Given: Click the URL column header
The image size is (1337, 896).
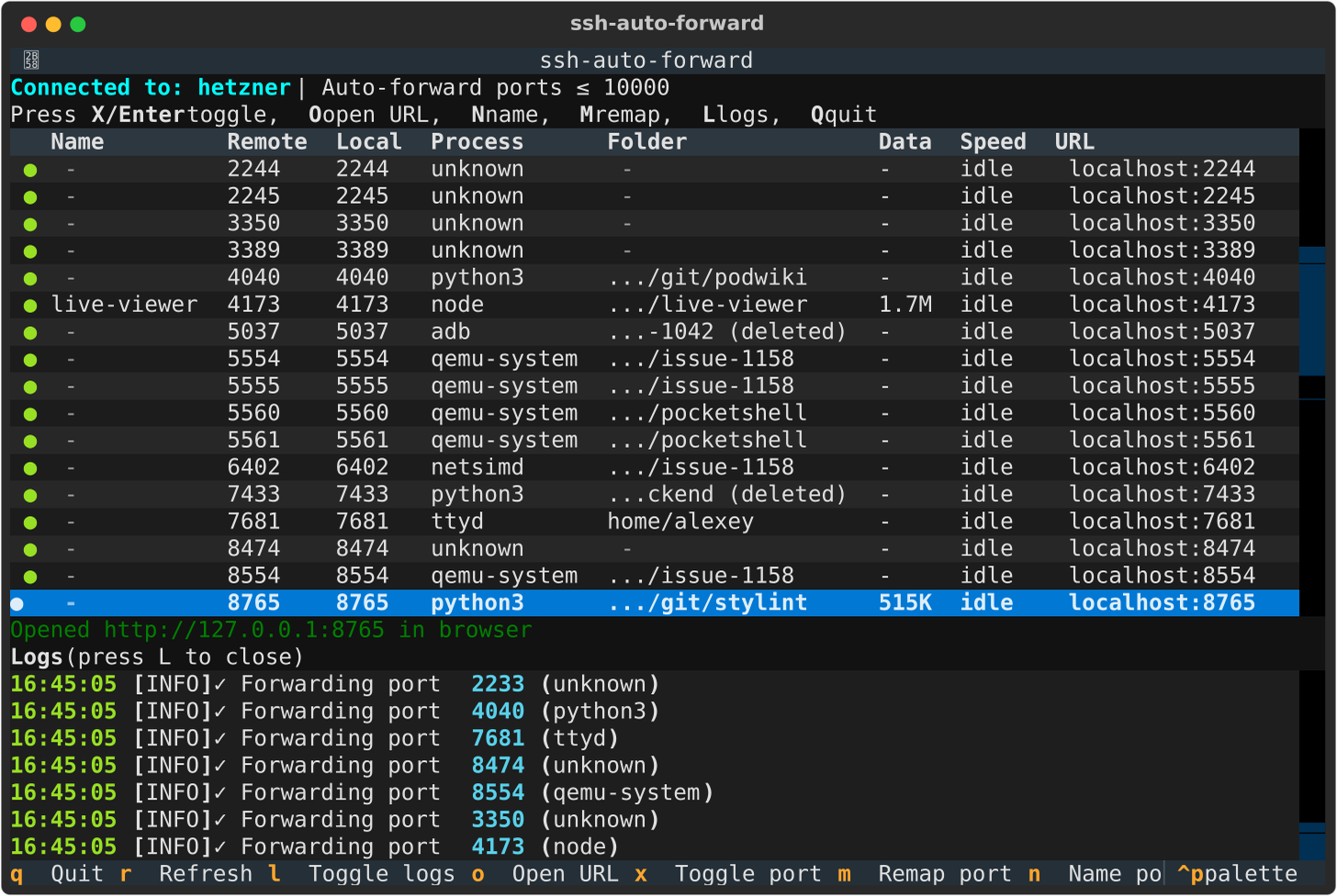Looking at the screenshot, I should coord(1074,142).
